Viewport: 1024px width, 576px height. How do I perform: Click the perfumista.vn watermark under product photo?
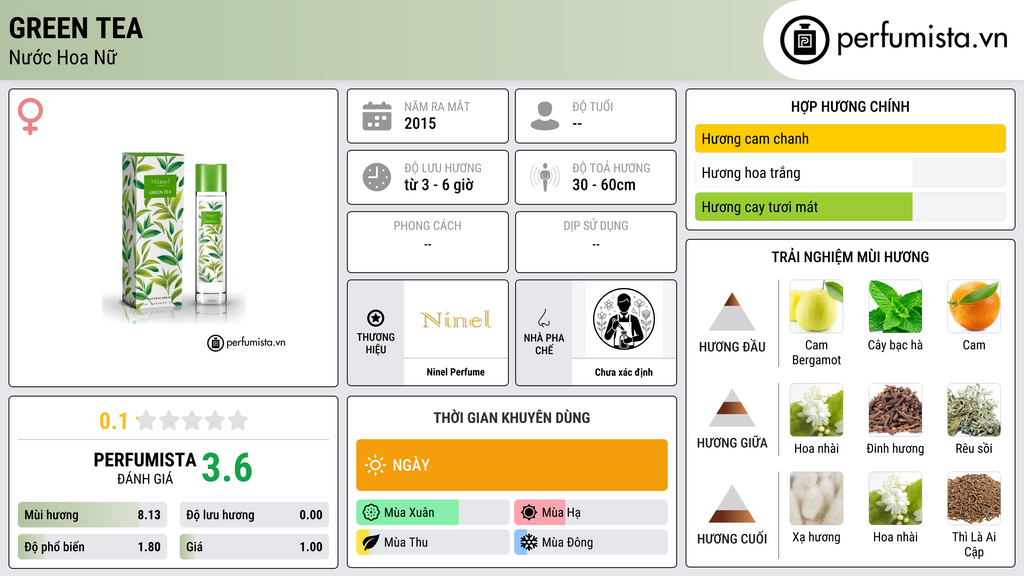coord(246,342)
